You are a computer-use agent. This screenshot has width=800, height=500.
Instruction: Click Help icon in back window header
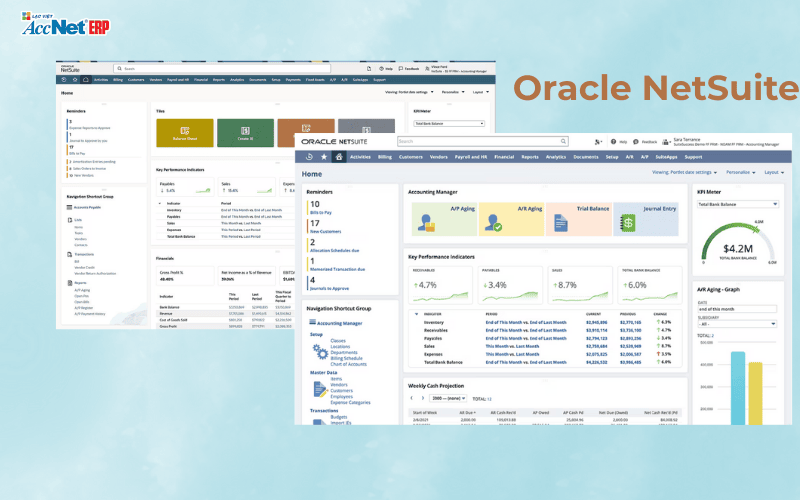coord(382,68)
